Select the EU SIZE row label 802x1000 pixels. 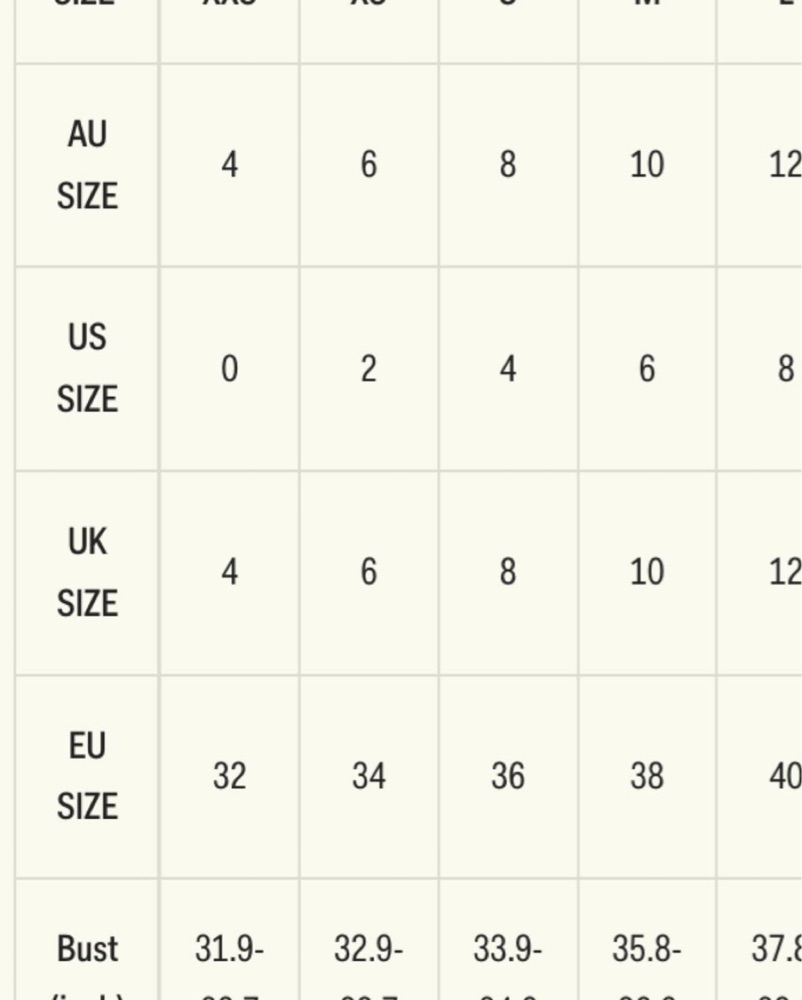pyautogui.click(x=87, y=776)
